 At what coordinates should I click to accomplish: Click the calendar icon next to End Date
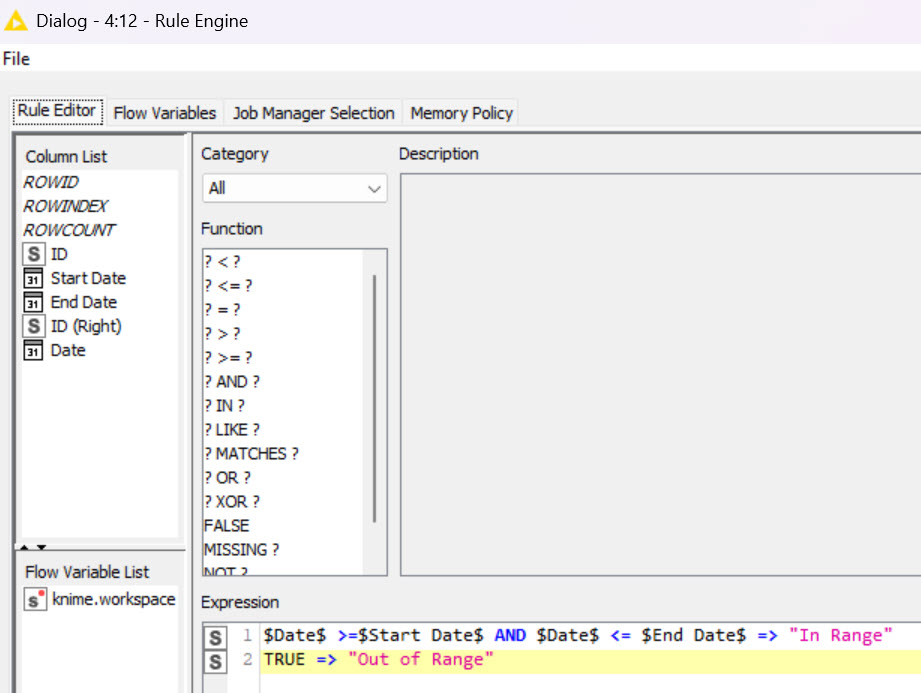pos(34,302)
